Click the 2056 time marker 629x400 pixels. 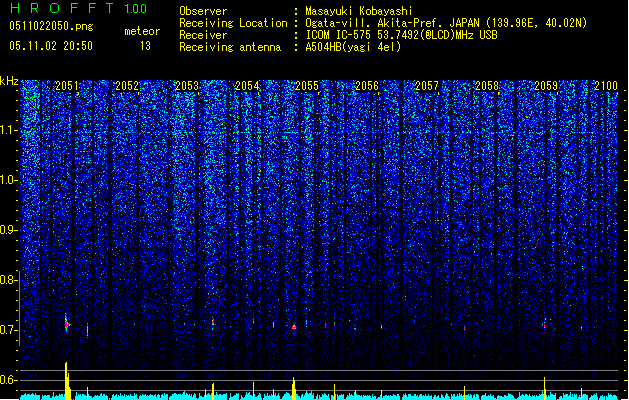coord(367,86)
